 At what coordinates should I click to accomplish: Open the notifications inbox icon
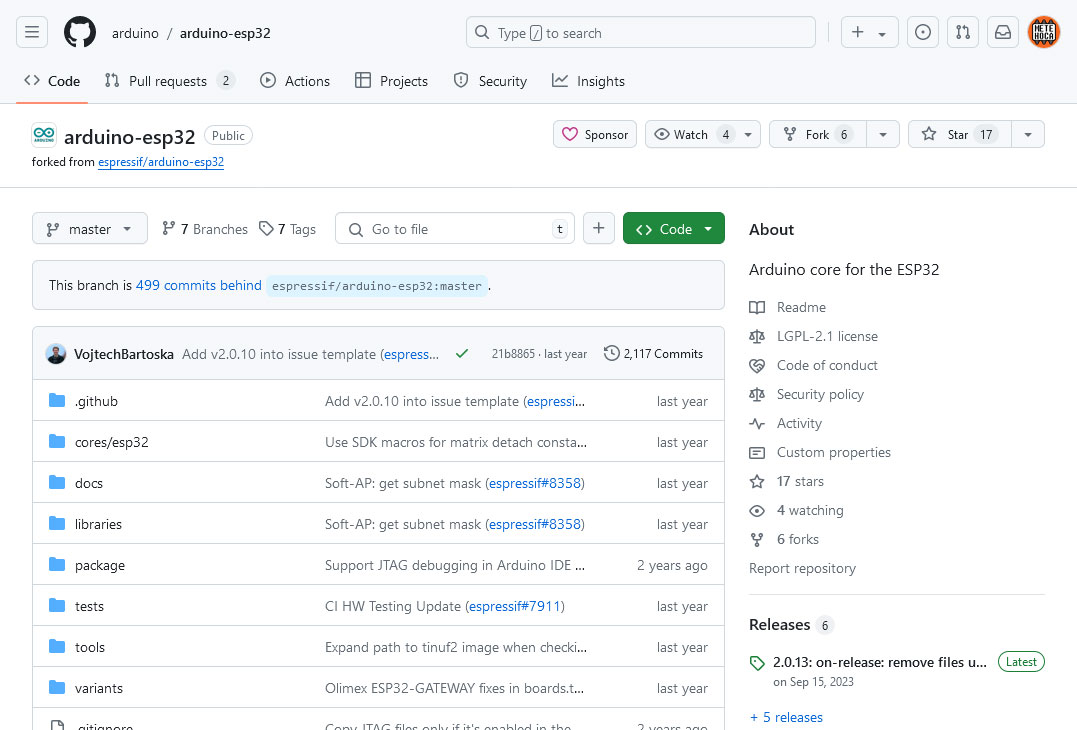point(1002,32)
